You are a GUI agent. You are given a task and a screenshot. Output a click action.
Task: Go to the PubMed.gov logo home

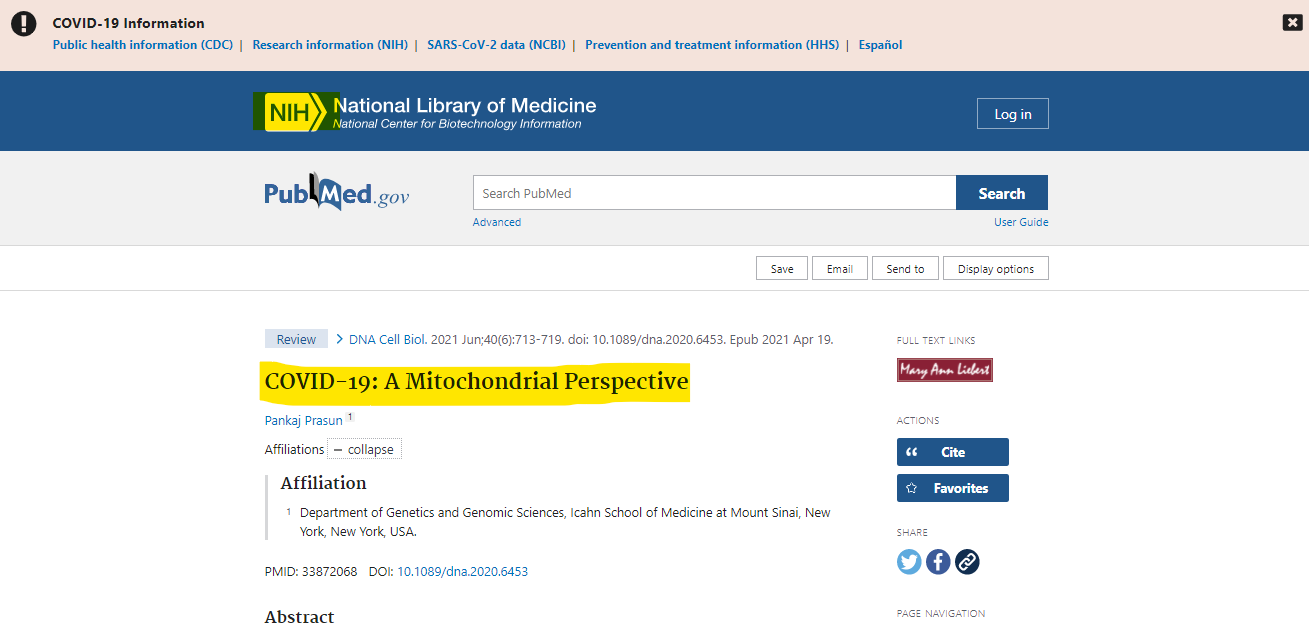tap(337, 191)
